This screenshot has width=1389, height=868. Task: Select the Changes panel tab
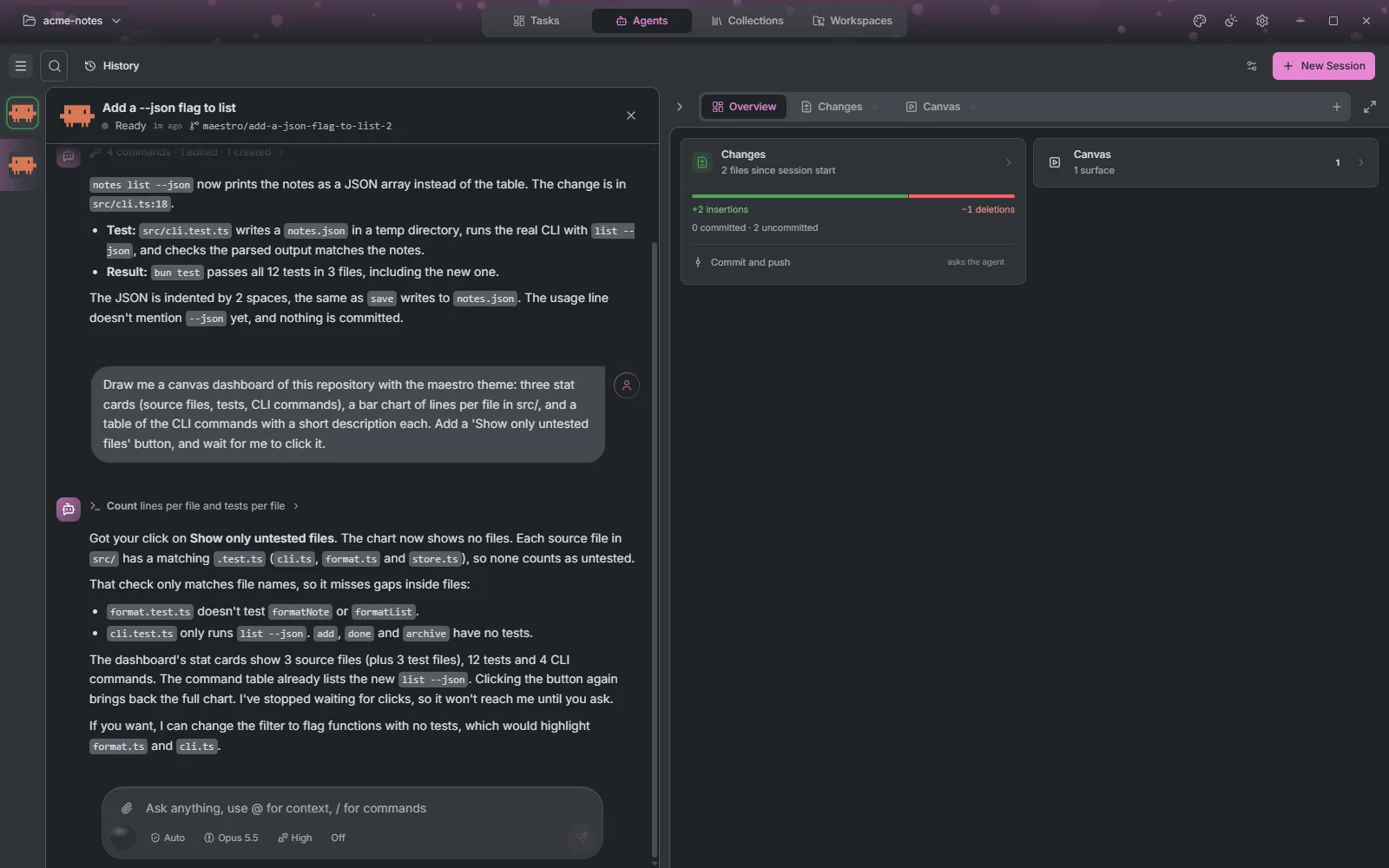point(832,107)
